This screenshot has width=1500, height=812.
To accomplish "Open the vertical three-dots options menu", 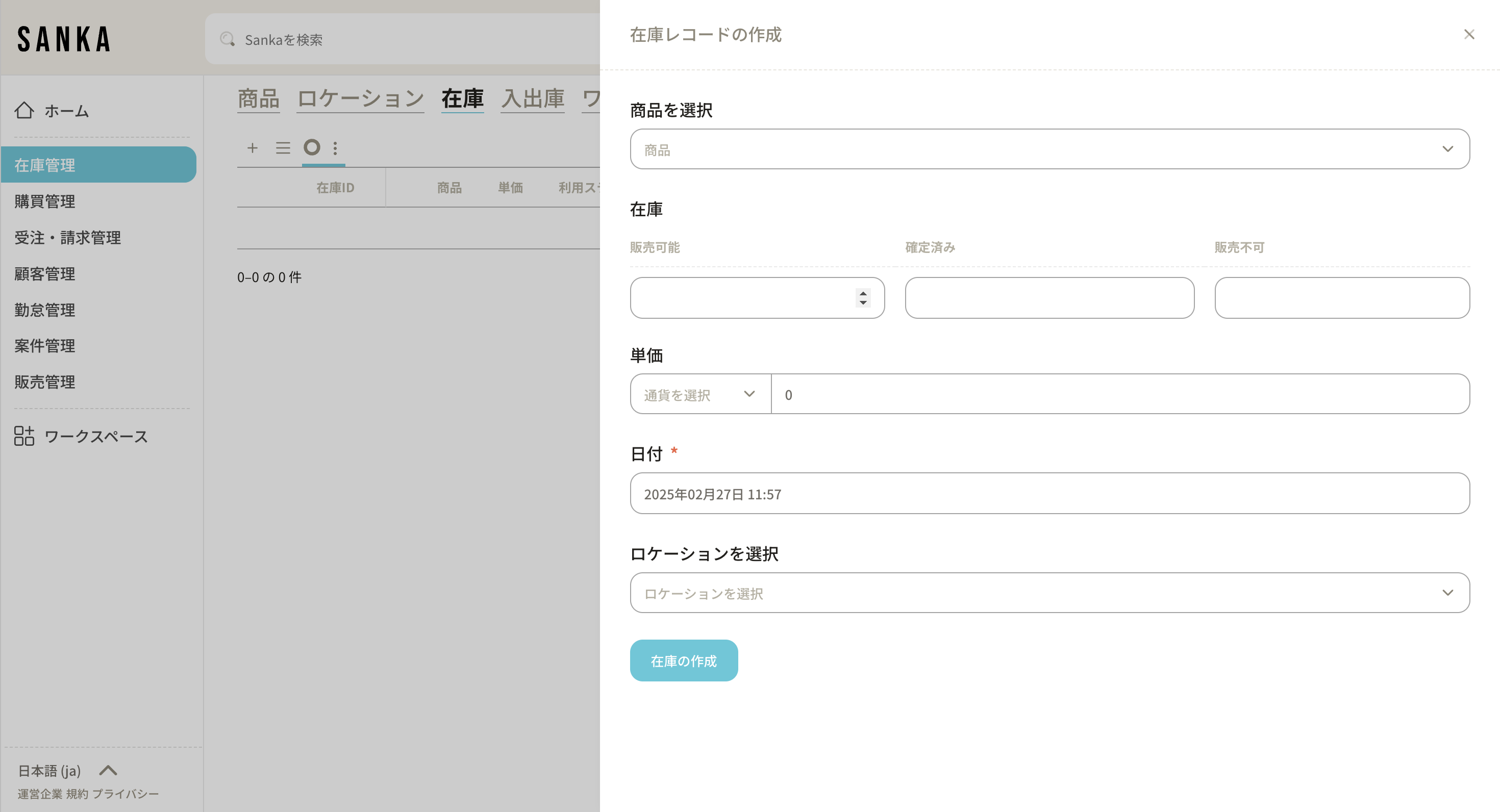I will click(335, 148).
